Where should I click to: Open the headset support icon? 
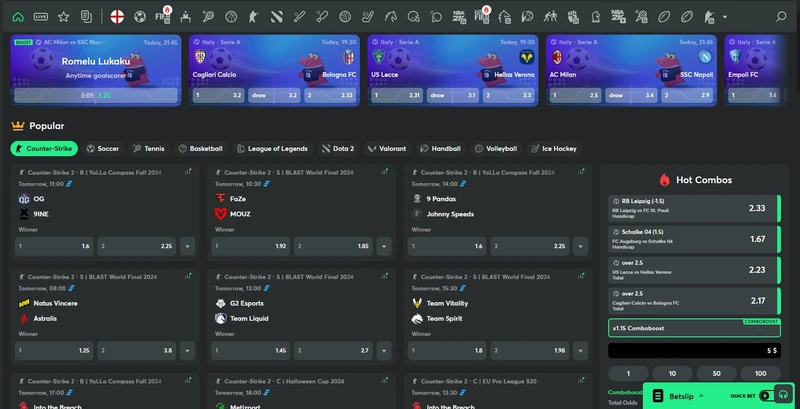[x=783, y=395]
